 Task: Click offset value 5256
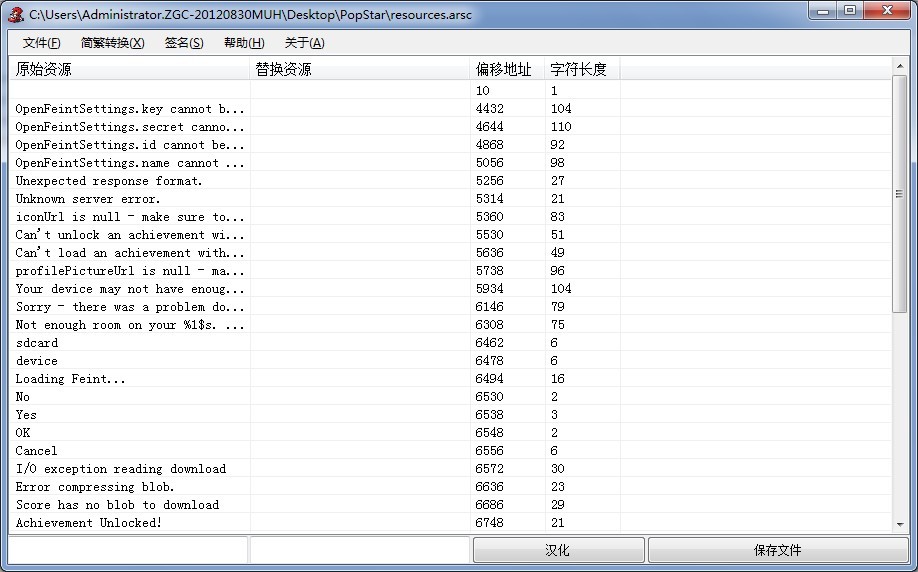pyautogui.click(x=489, y=180)
